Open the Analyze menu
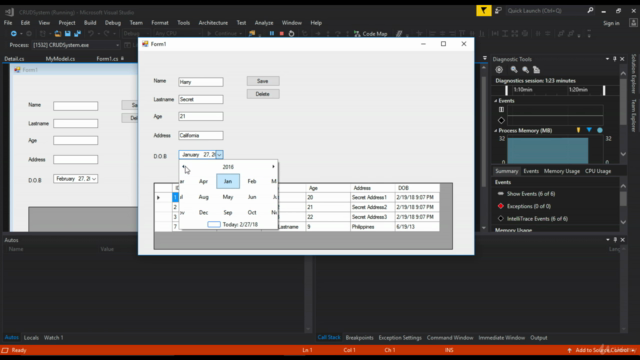The image size is (640, 360). [x=264, y=23]
